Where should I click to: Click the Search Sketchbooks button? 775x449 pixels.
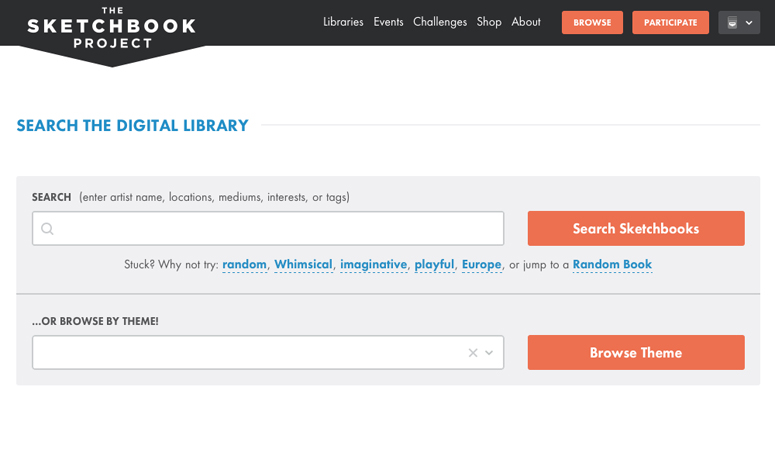point(635,228)
